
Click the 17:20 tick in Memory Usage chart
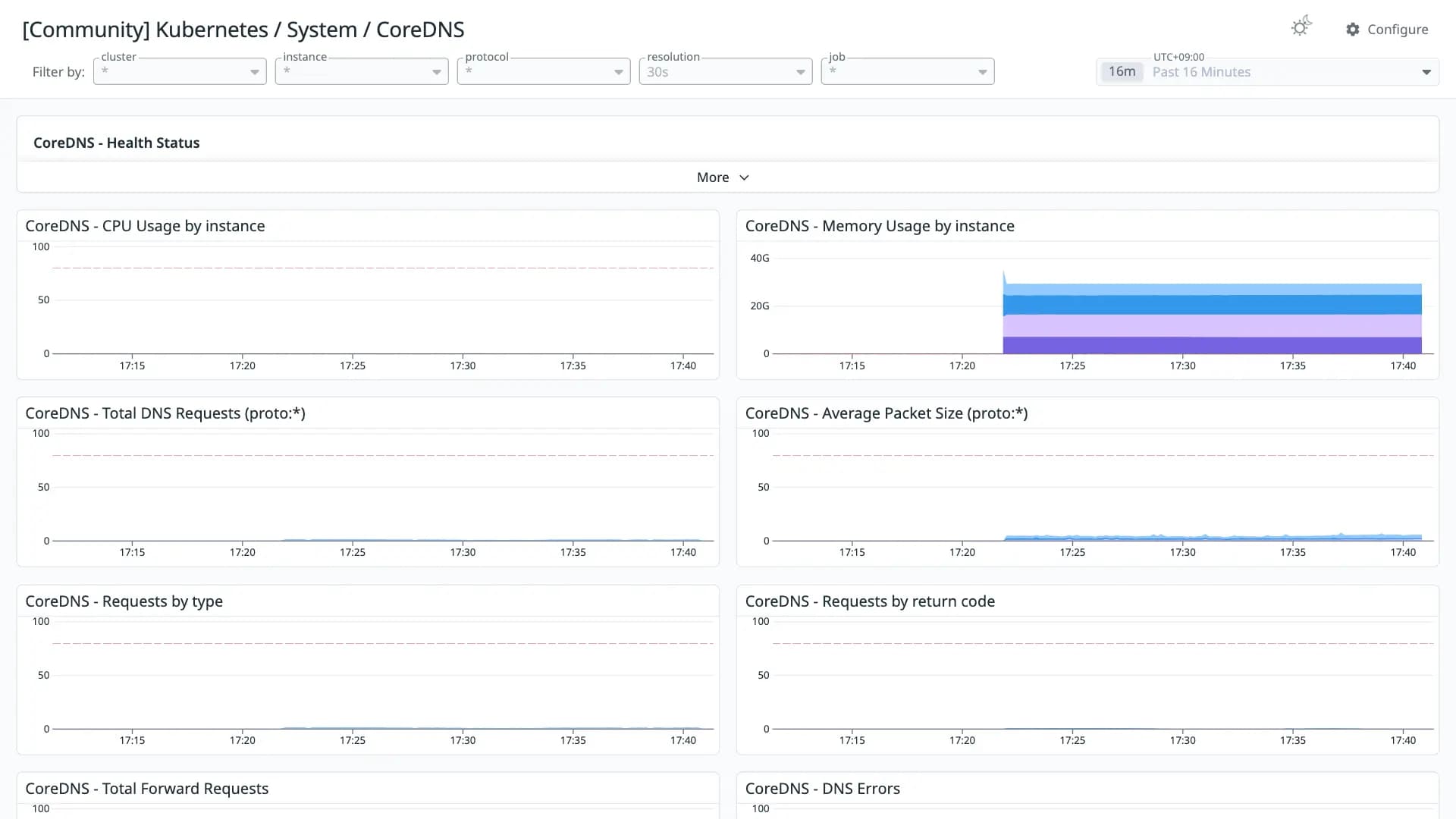point(962,366)
